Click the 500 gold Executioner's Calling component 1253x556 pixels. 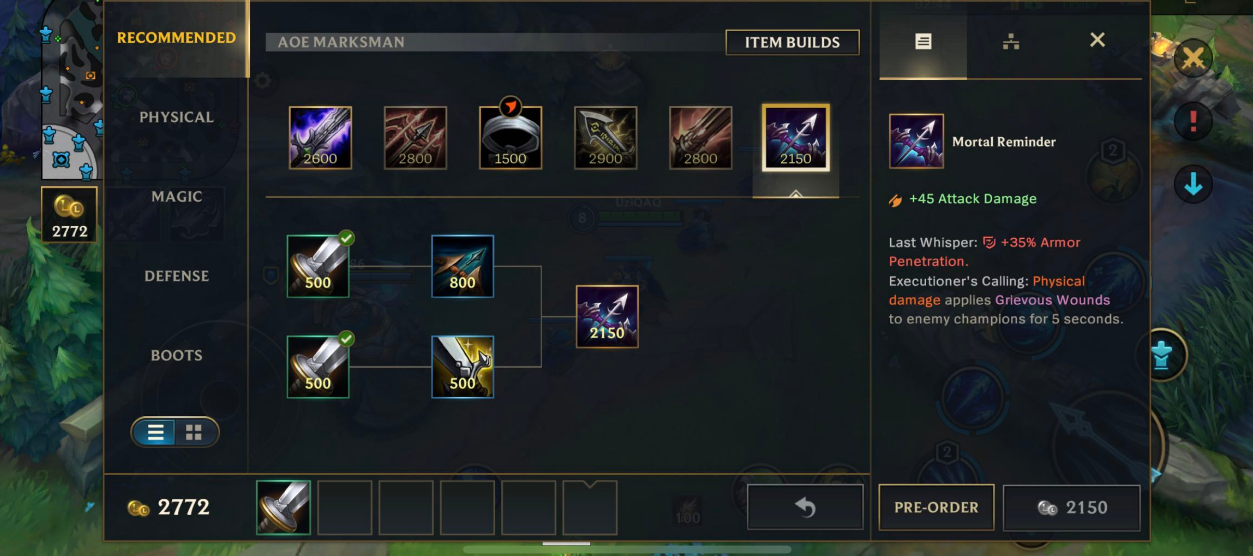click(x=462, y=367)
